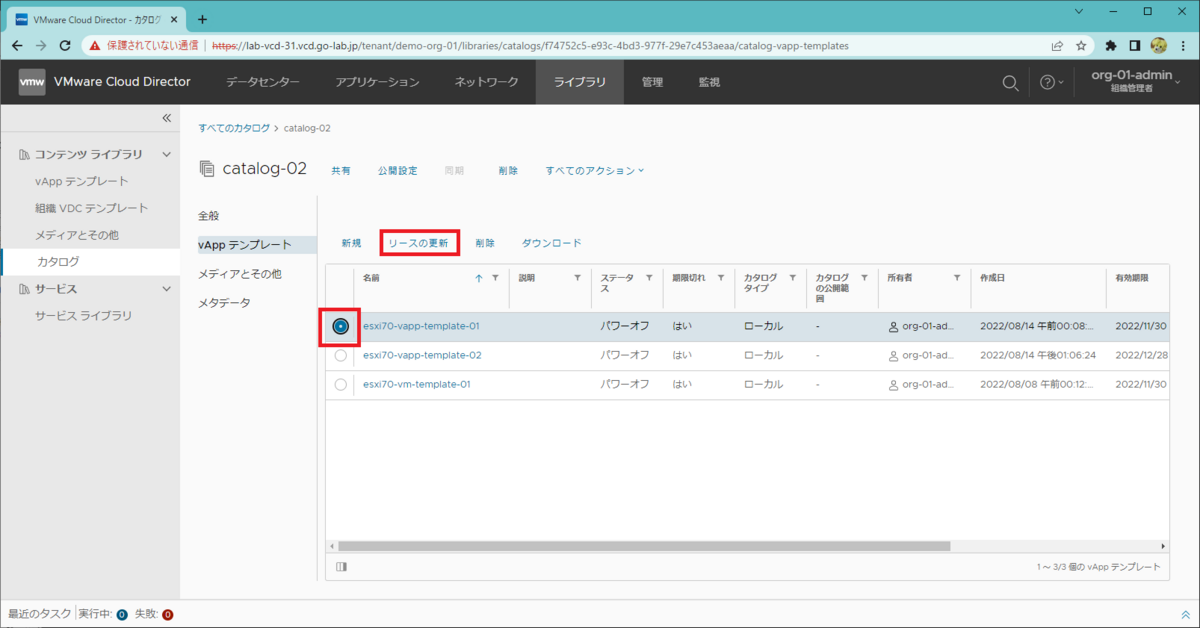The width and height of the screenshot is (1200, 628).
Task: Click the catalog-02 title icon
Action: point(207,168)
